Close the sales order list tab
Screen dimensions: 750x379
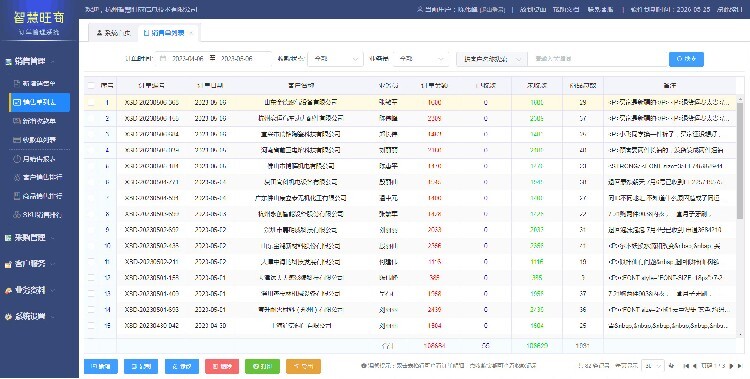click(191, 33)
